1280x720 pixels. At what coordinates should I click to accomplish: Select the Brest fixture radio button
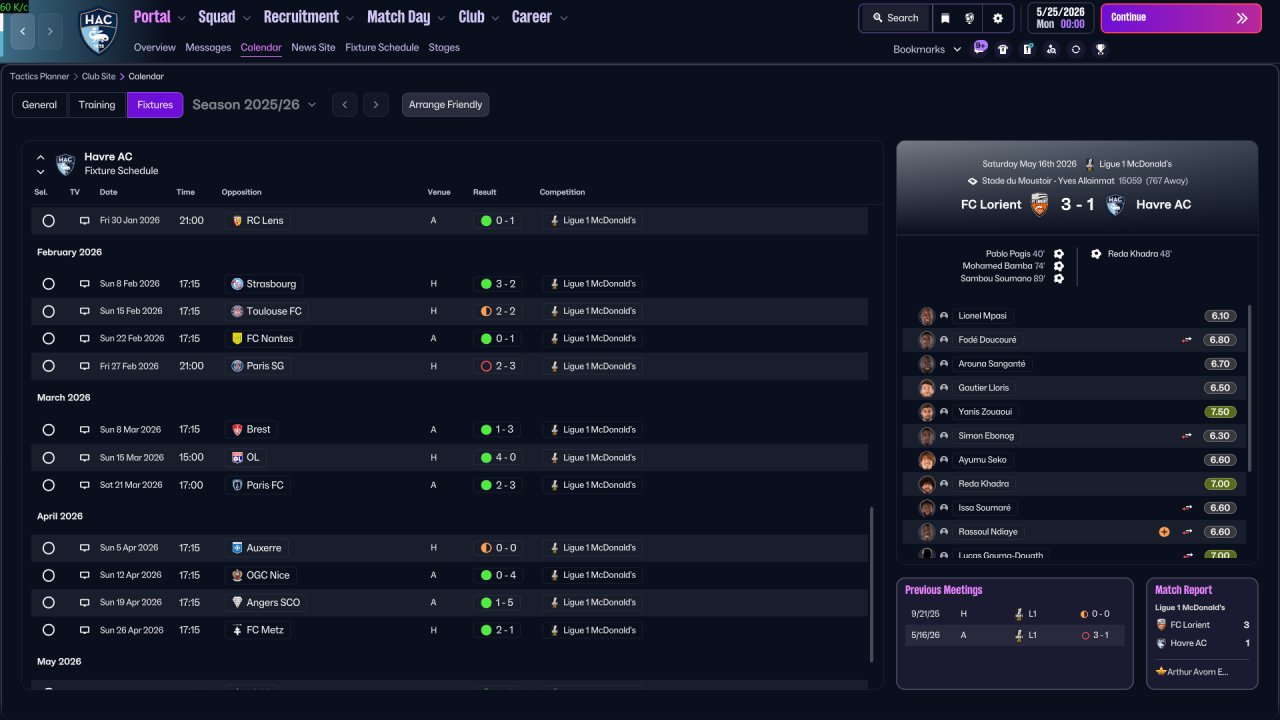click(x=48, y=430)
